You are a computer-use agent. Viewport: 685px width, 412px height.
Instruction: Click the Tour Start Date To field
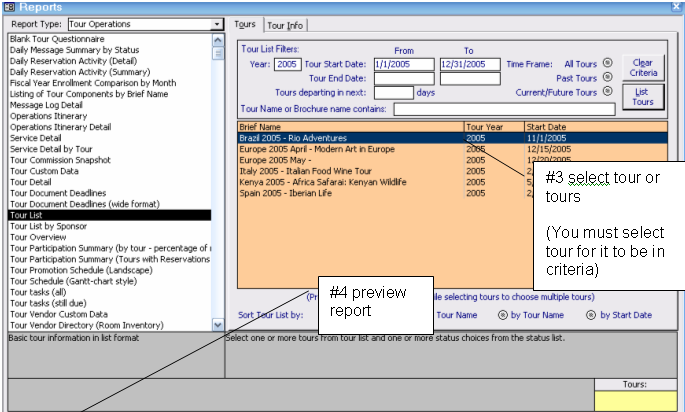point(469,64)
